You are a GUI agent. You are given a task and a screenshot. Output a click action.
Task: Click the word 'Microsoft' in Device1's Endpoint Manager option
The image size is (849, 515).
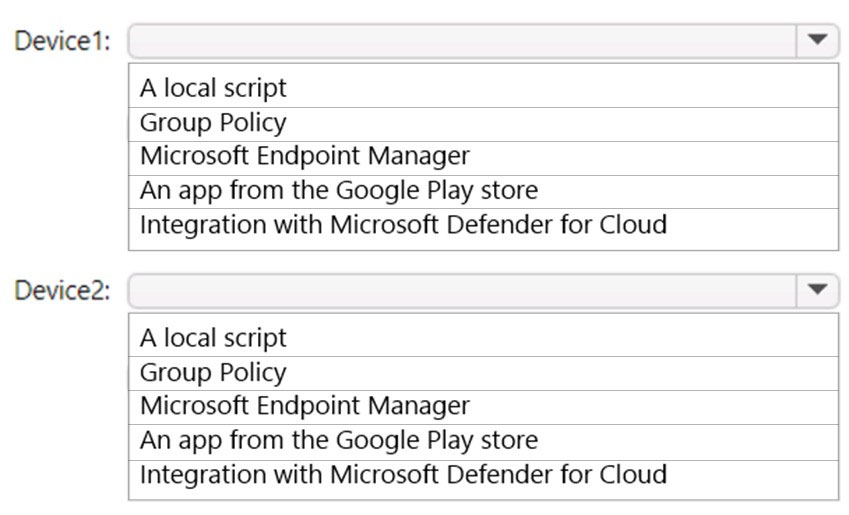pyautogui.click(x=194, y=156)
